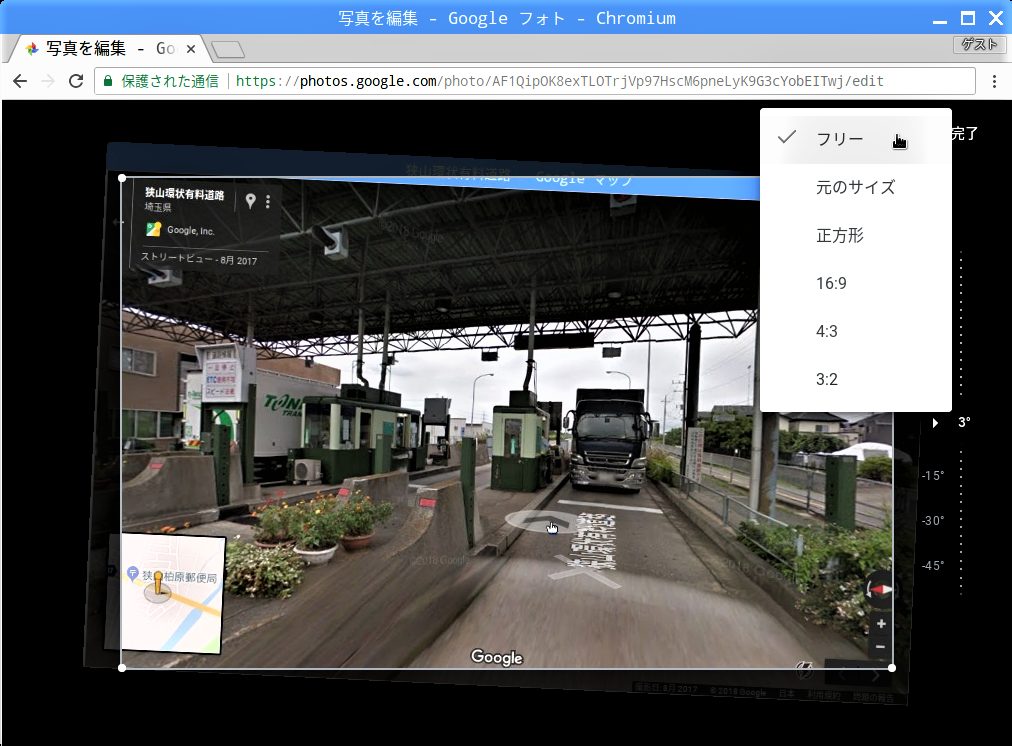Select the フリー aspect ratio option

[x=855, y=139]
